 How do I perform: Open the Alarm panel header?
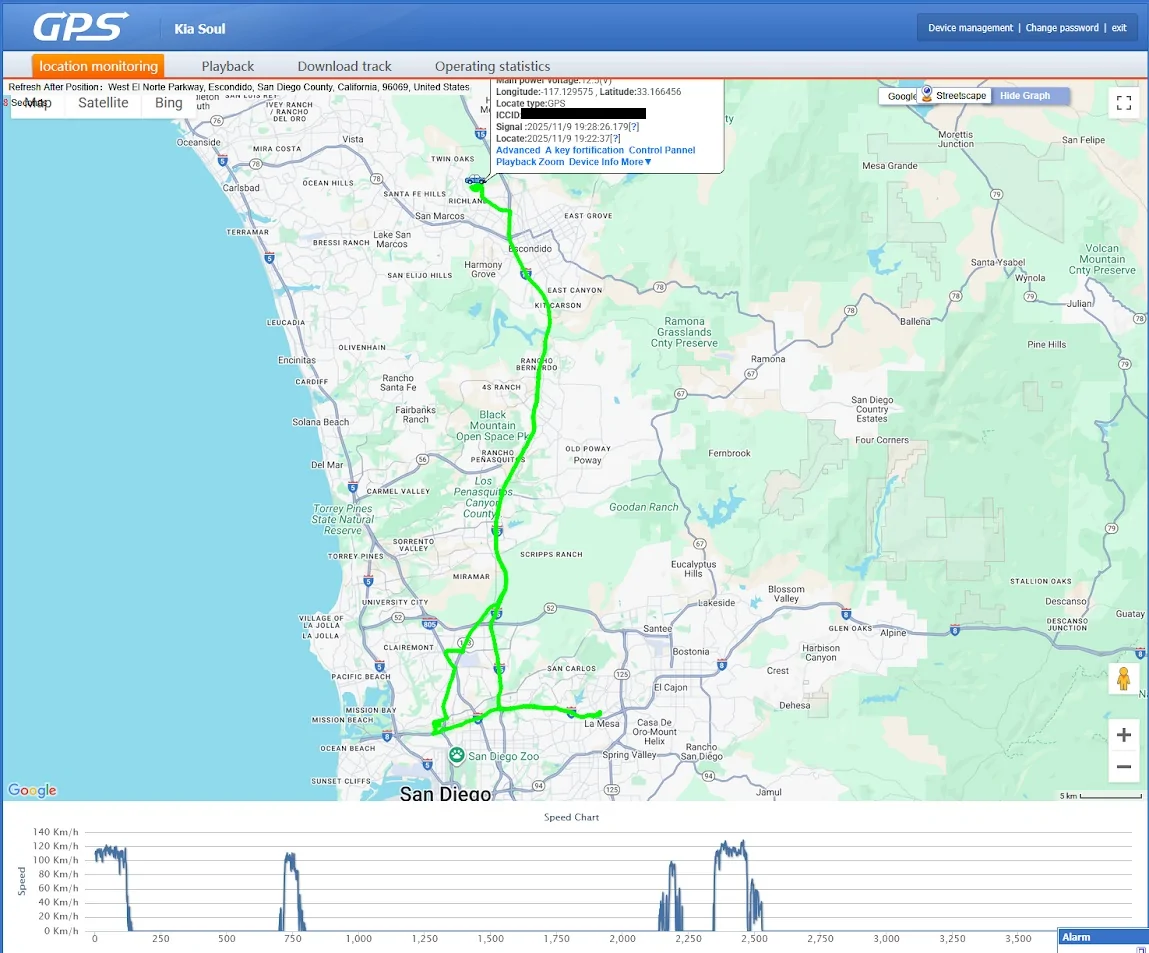click(1102, 937)
